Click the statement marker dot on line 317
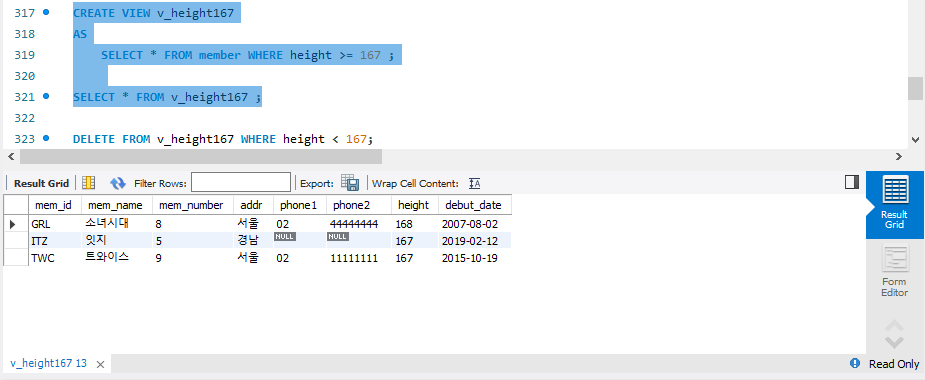Screen dimensions: 925x380 click(46, 12)
